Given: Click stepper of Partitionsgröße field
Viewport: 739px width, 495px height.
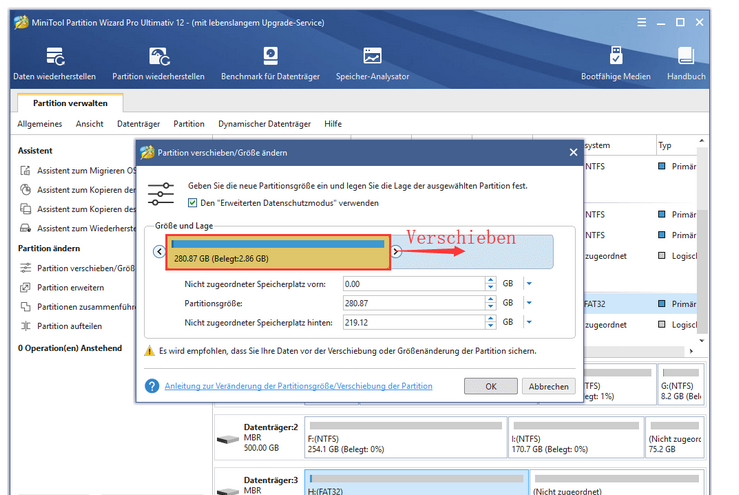Looking at the screenshot, I should point(491,303).
